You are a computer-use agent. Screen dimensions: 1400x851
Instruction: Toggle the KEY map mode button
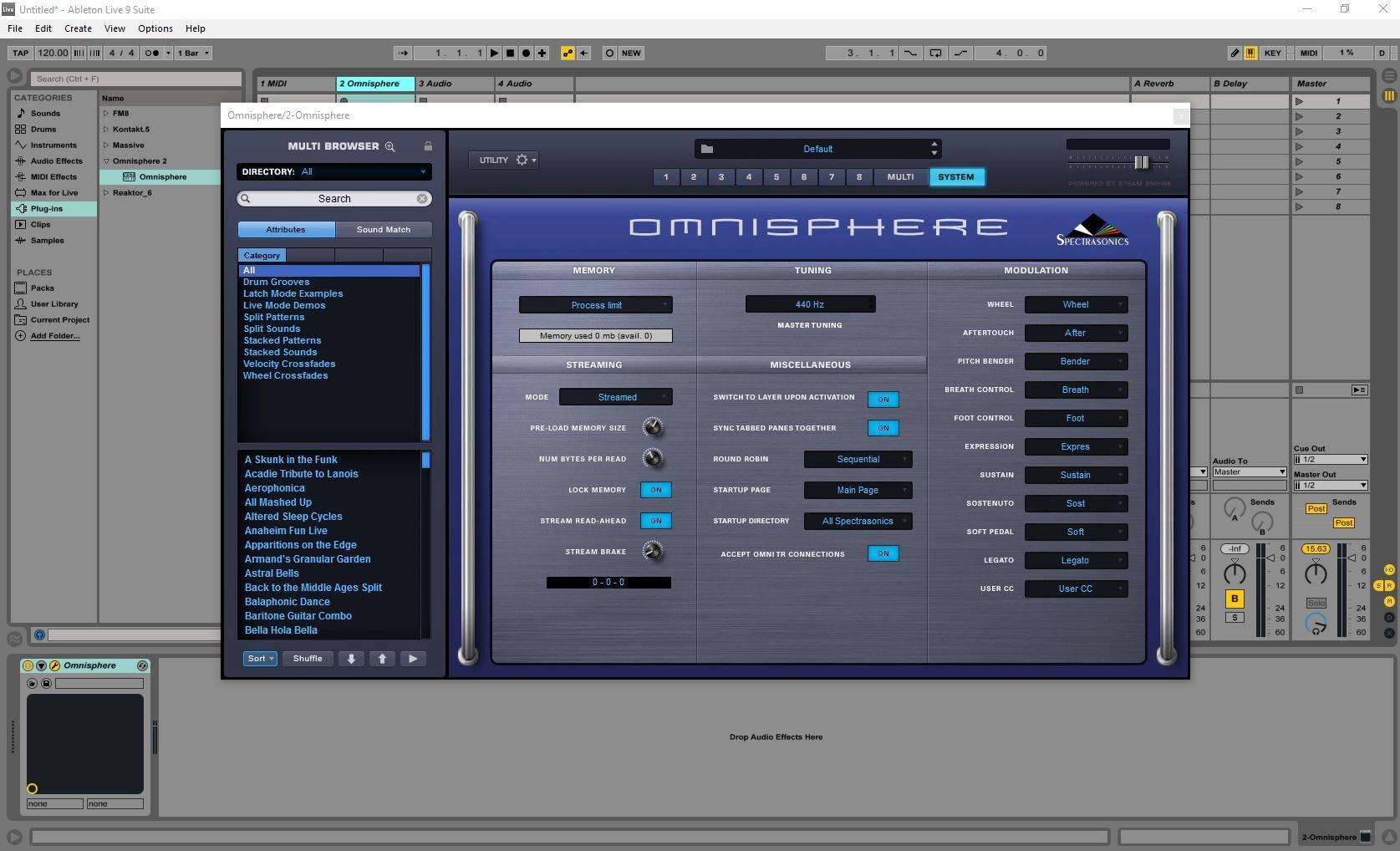[x=1272, y=53]
